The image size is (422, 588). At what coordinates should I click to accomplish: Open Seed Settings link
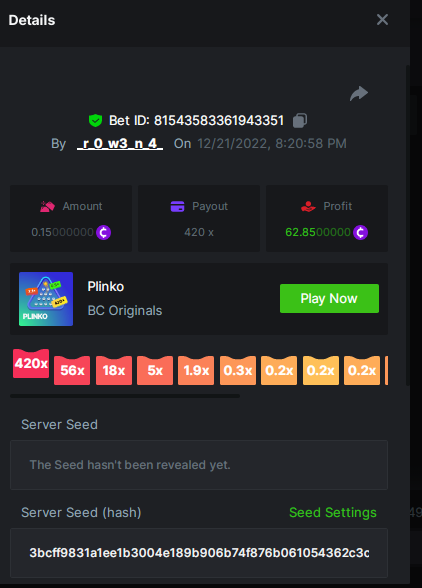[333, 513]
